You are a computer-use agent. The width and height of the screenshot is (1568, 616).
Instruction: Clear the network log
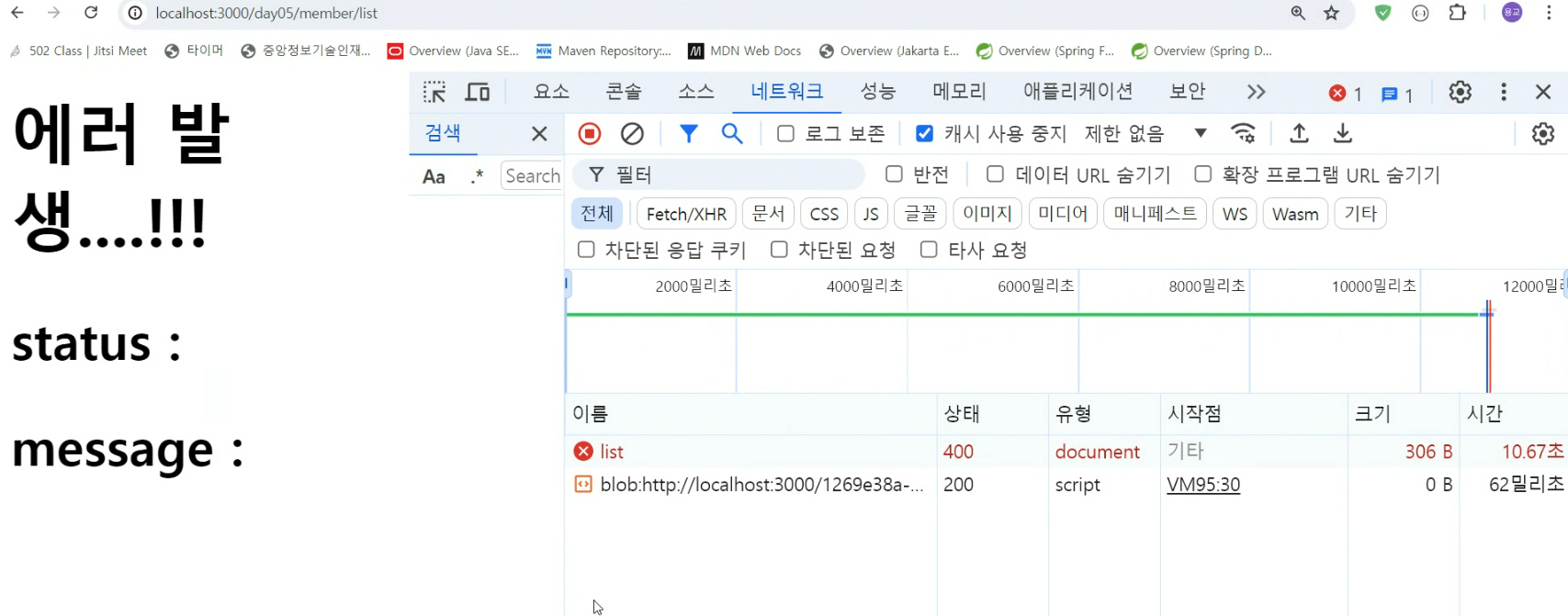632,134
